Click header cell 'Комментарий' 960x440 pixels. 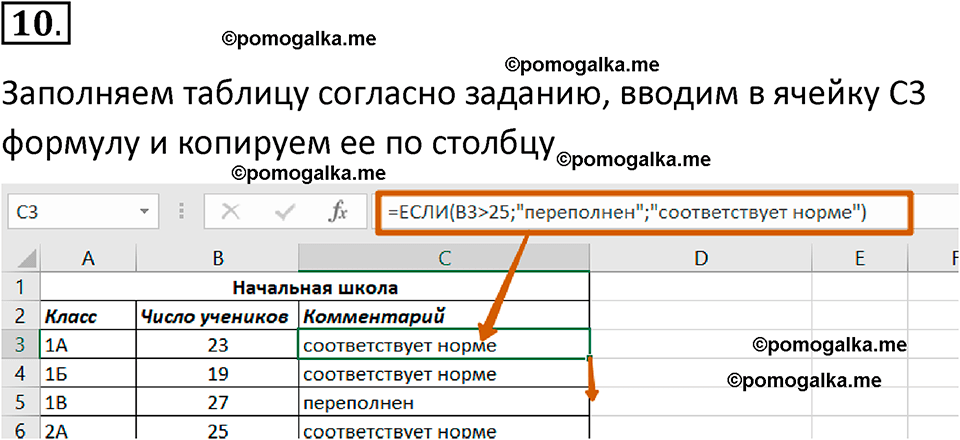click(444, 316)
